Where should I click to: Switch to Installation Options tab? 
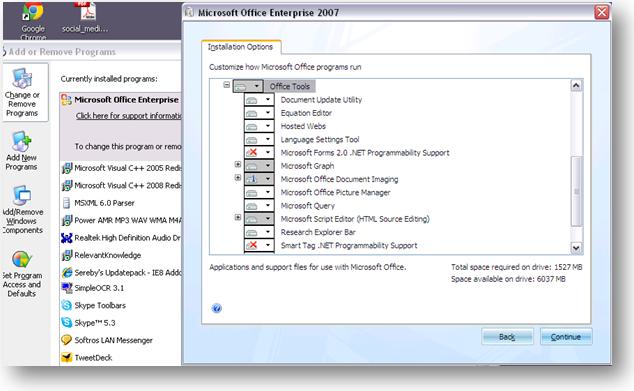click(x=241, y=47)
